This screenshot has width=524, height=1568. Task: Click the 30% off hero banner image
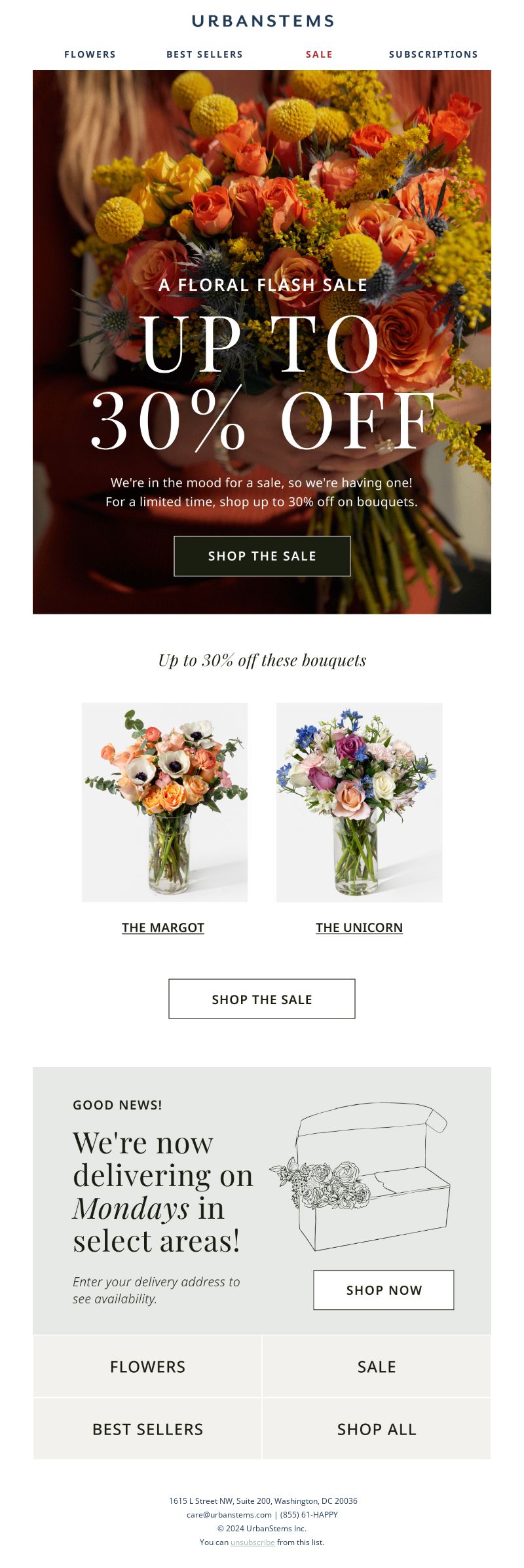262,342
